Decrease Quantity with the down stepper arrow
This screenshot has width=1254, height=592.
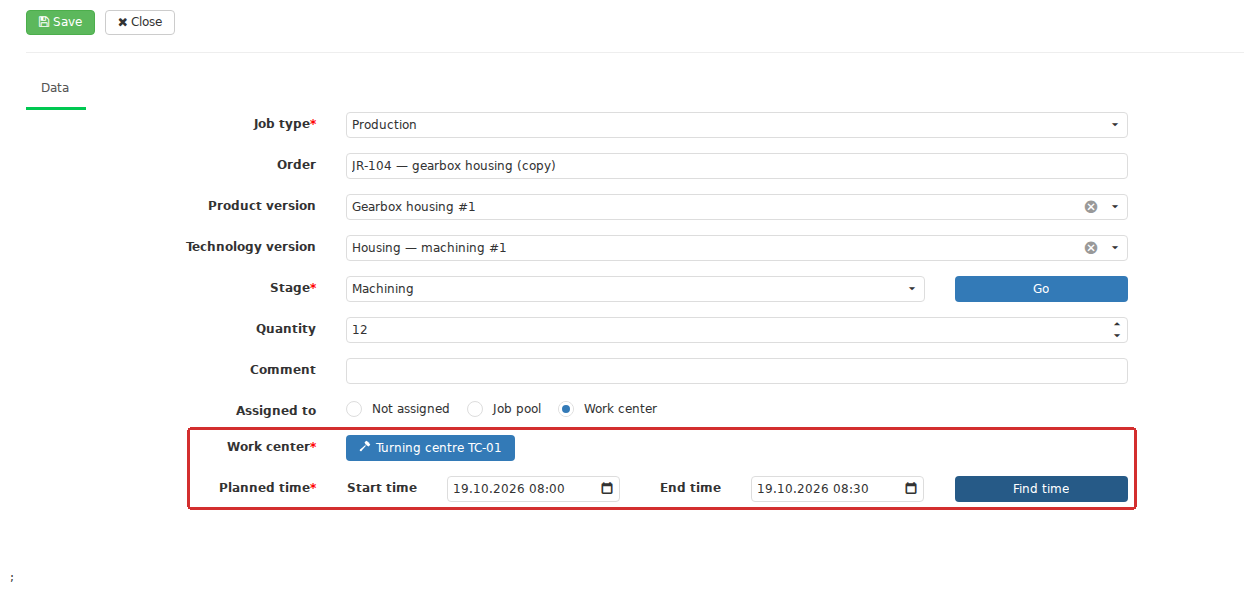point(1116,336)
